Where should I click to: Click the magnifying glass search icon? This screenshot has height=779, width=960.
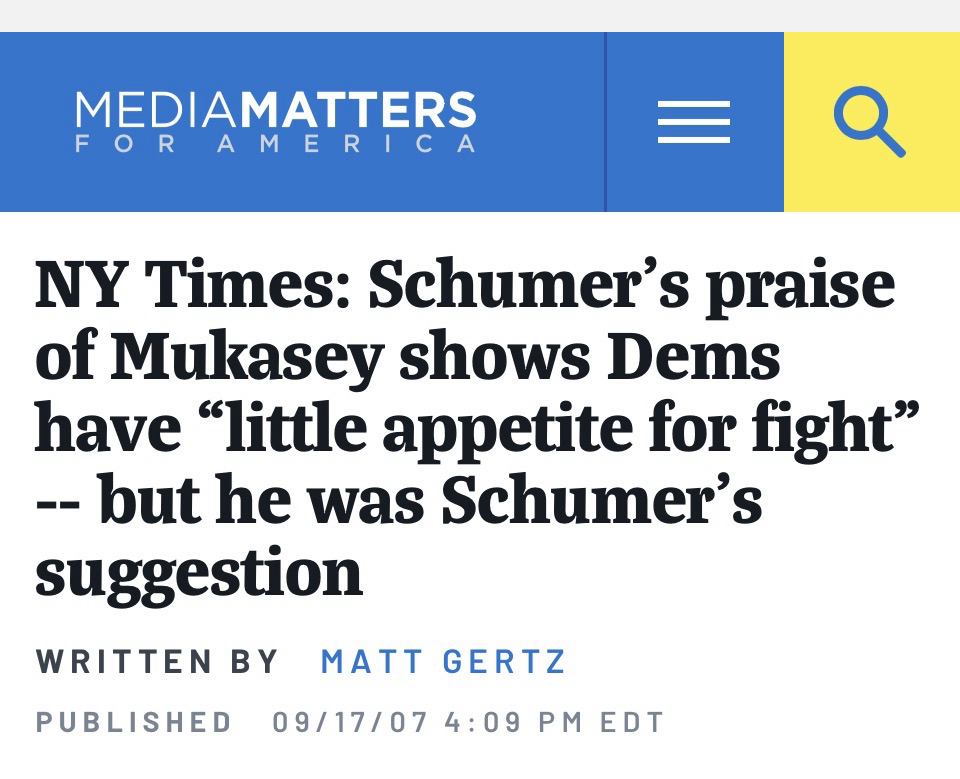[870, 122]
